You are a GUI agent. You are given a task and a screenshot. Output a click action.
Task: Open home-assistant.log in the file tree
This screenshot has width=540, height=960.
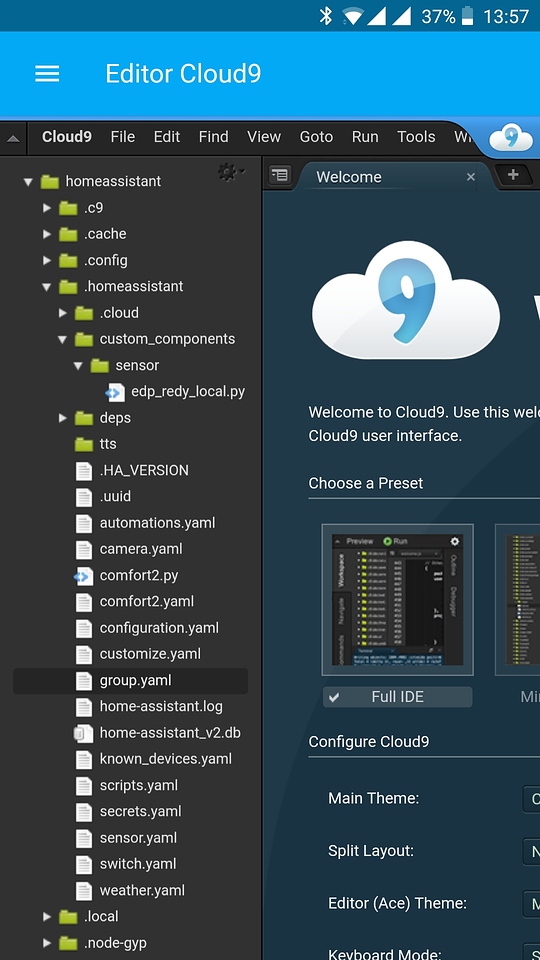[161, 707]
